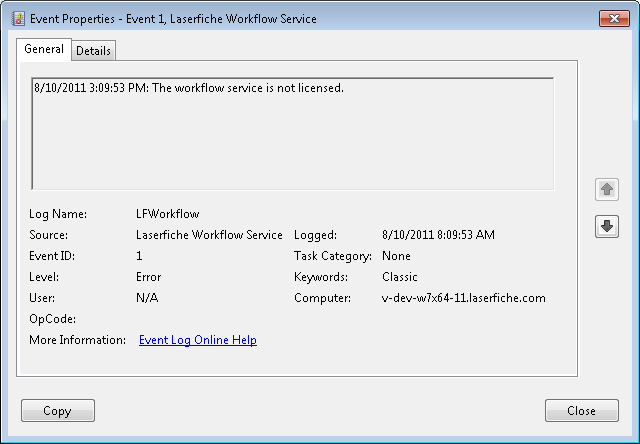Go to previous event with up arrow
Viewport: 640px width, 444px height.
point(606,189)
